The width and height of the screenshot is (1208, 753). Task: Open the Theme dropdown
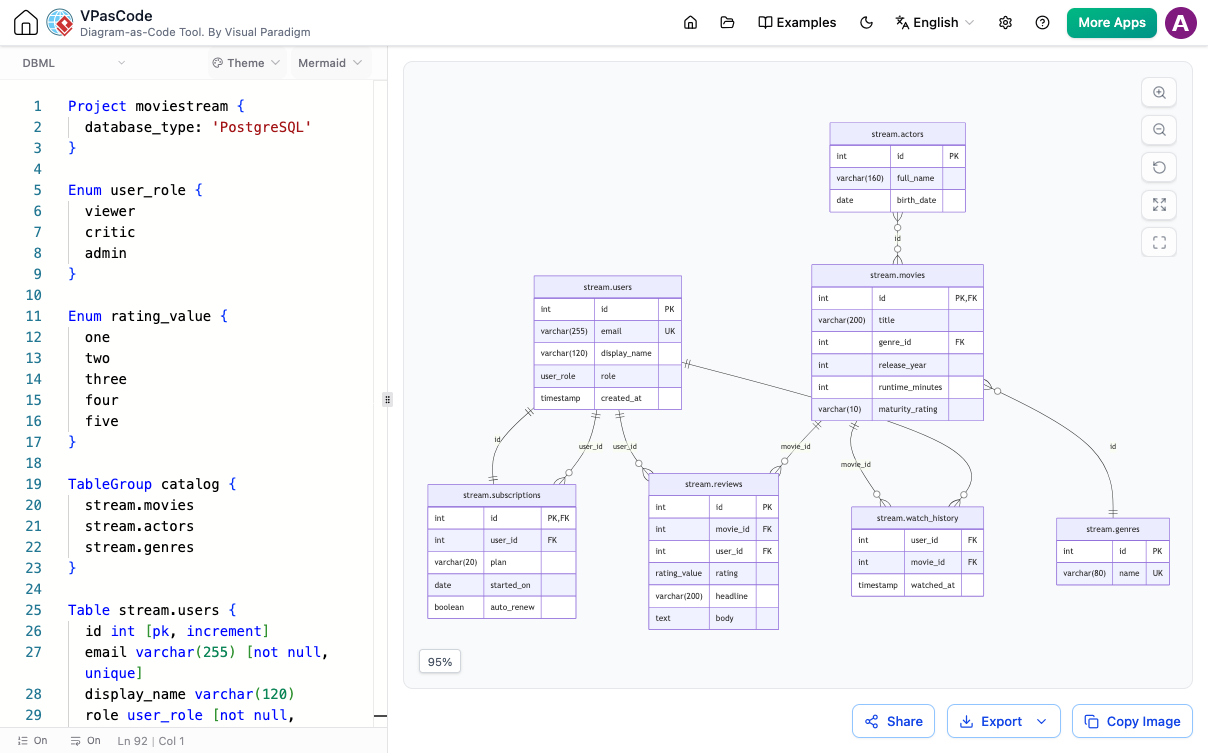[x=245, y=63]
